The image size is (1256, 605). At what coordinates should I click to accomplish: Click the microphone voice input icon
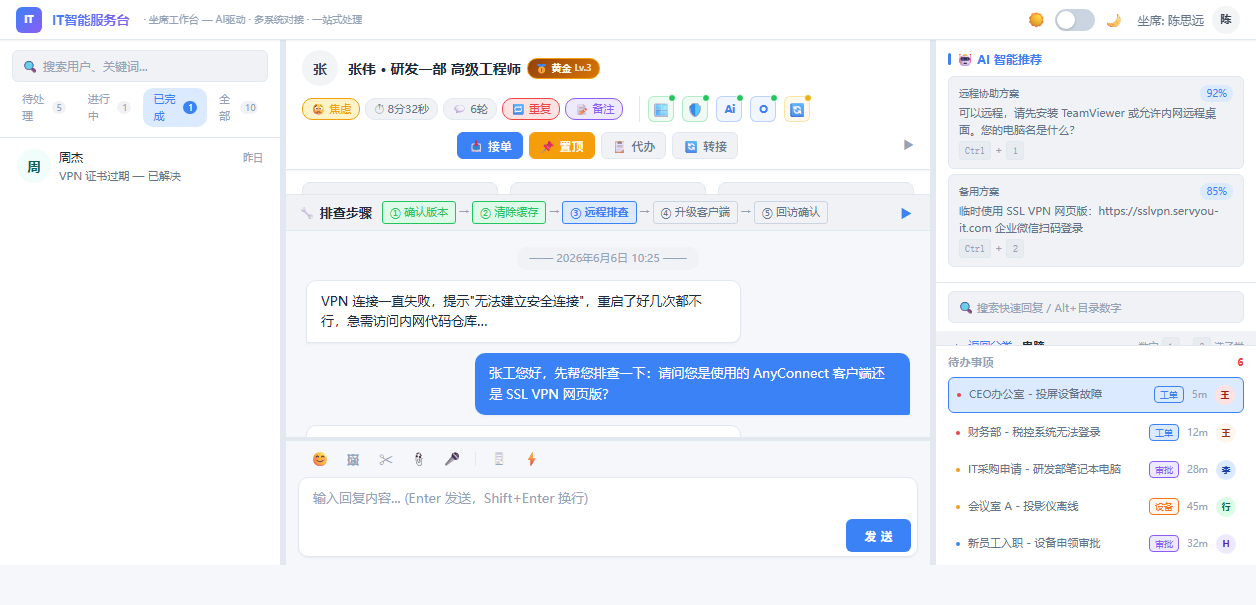point(452,459)
